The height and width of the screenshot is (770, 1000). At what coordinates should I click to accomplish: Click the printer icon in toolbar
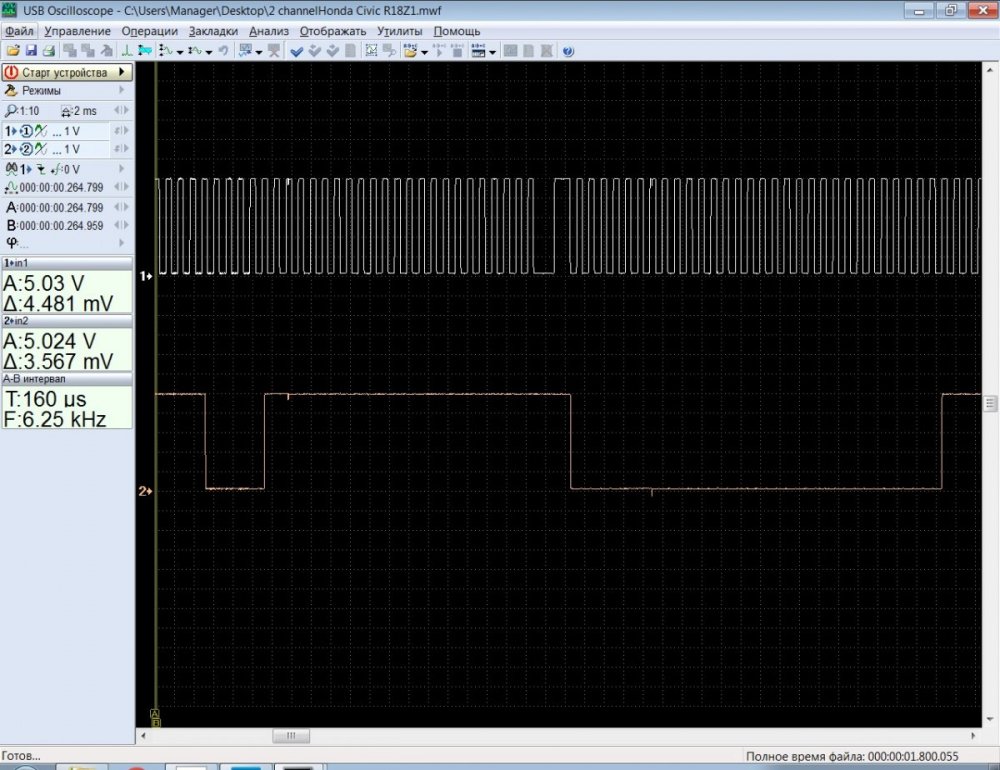point(48,51)
